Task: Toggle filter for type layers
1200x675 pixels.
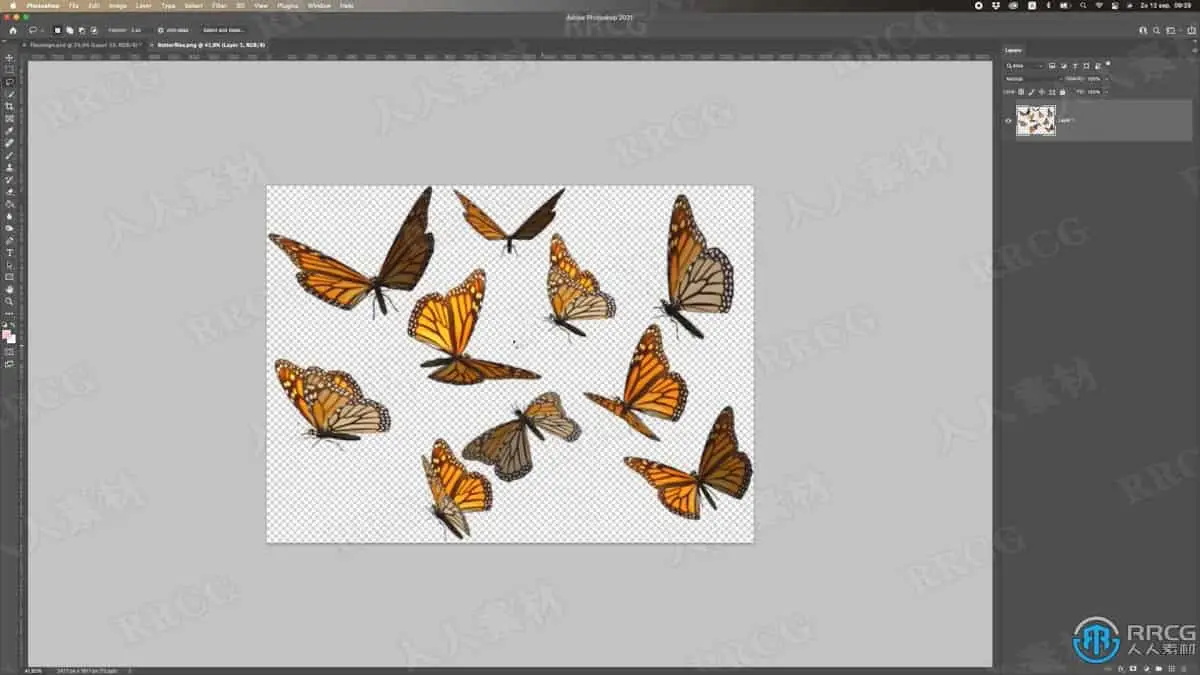Action: click(1075, 66)
